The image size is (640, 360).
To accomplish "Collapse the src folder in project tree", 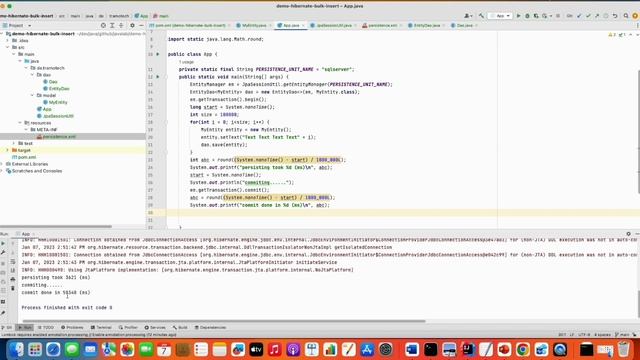I will (x=8, y=47).
